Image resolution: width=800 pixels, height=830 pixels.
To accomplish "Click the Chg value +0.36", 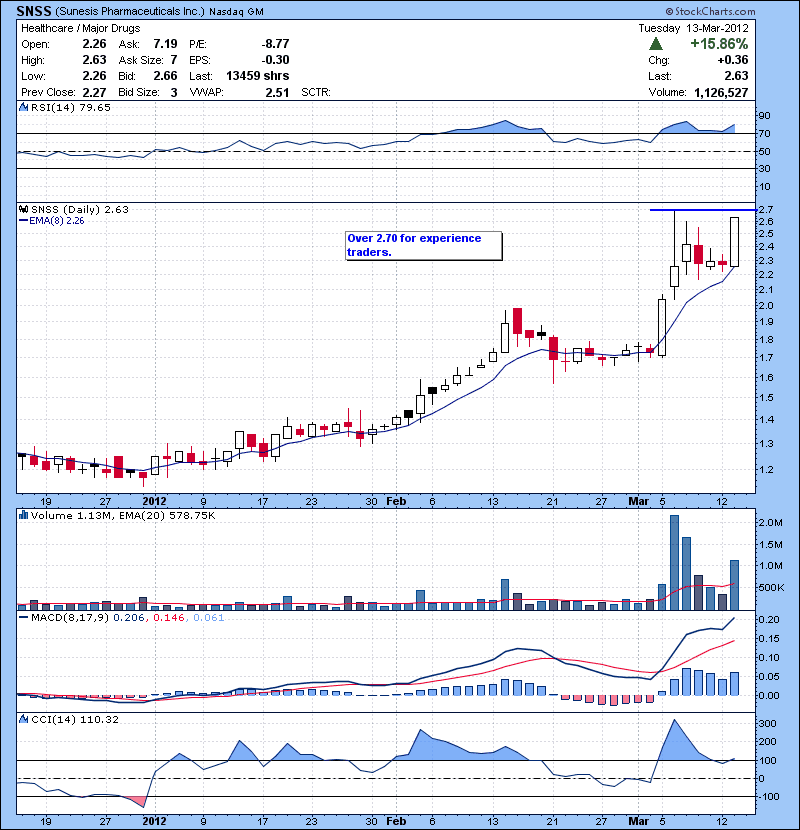I will (733, 60).
